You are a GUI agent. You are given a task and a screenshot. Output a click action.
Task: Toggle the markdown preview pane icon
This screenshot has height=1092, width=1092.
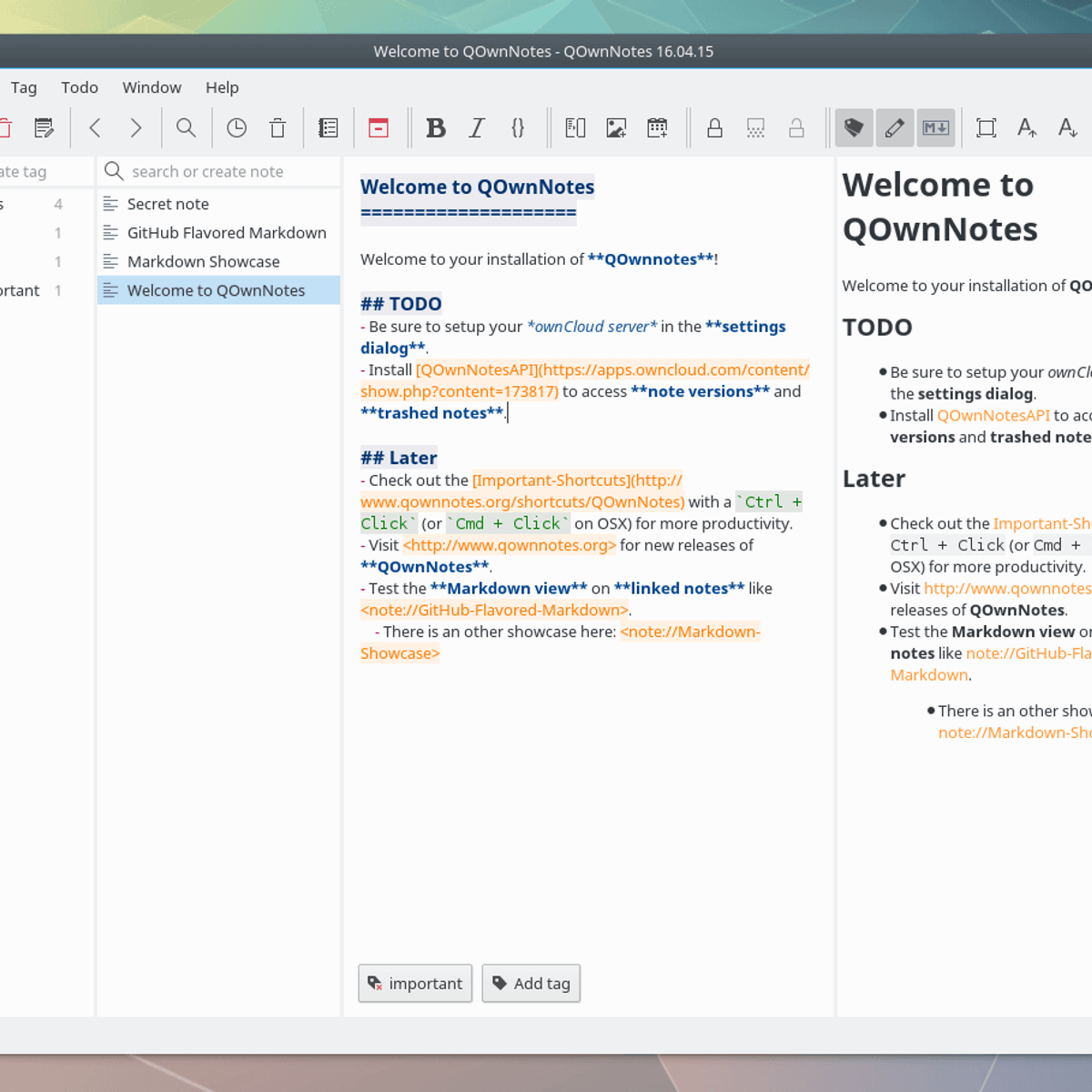click(935, 128)
